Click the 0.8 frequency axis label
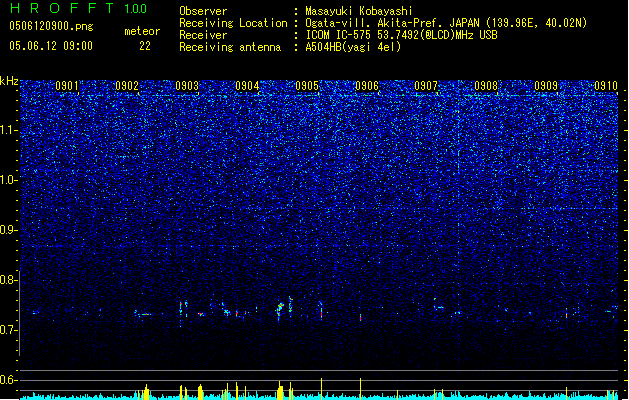The width and height of the screenshot is (629, 400). click(8, 280)
